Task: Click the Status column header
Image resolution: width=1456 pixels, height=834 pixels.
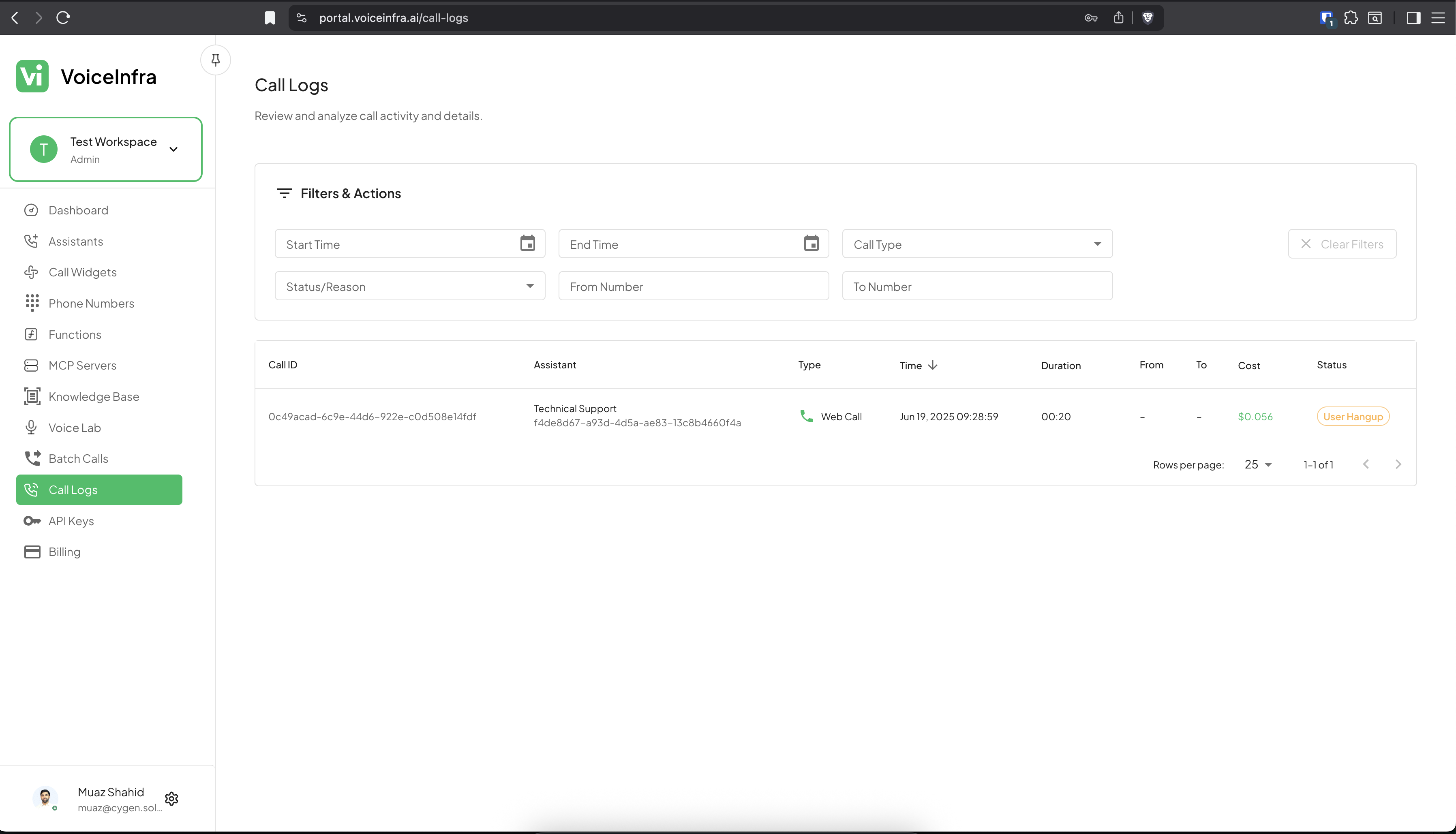Action: pyautogui.click(x=1331, y=365)
